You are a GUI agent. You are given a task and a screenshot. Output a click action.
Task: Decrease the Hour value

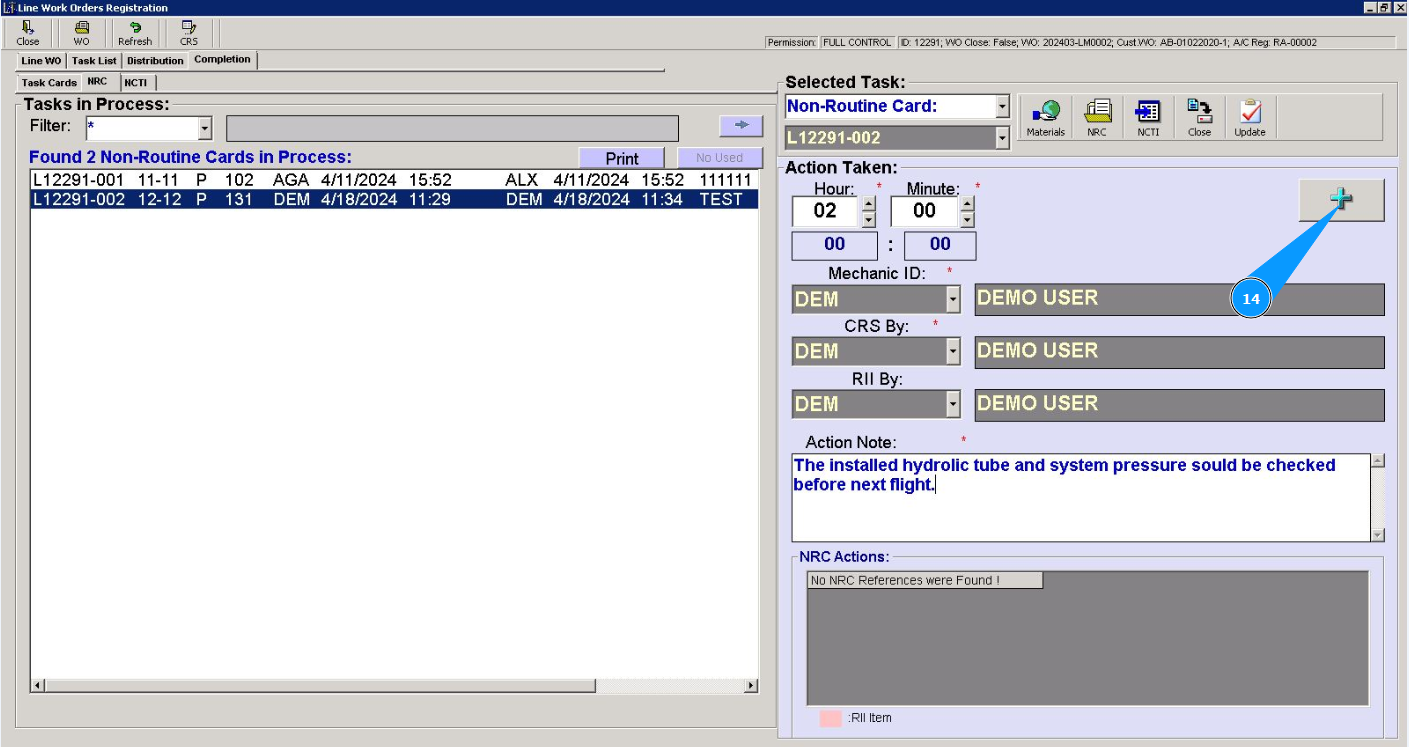pos(868,219)
